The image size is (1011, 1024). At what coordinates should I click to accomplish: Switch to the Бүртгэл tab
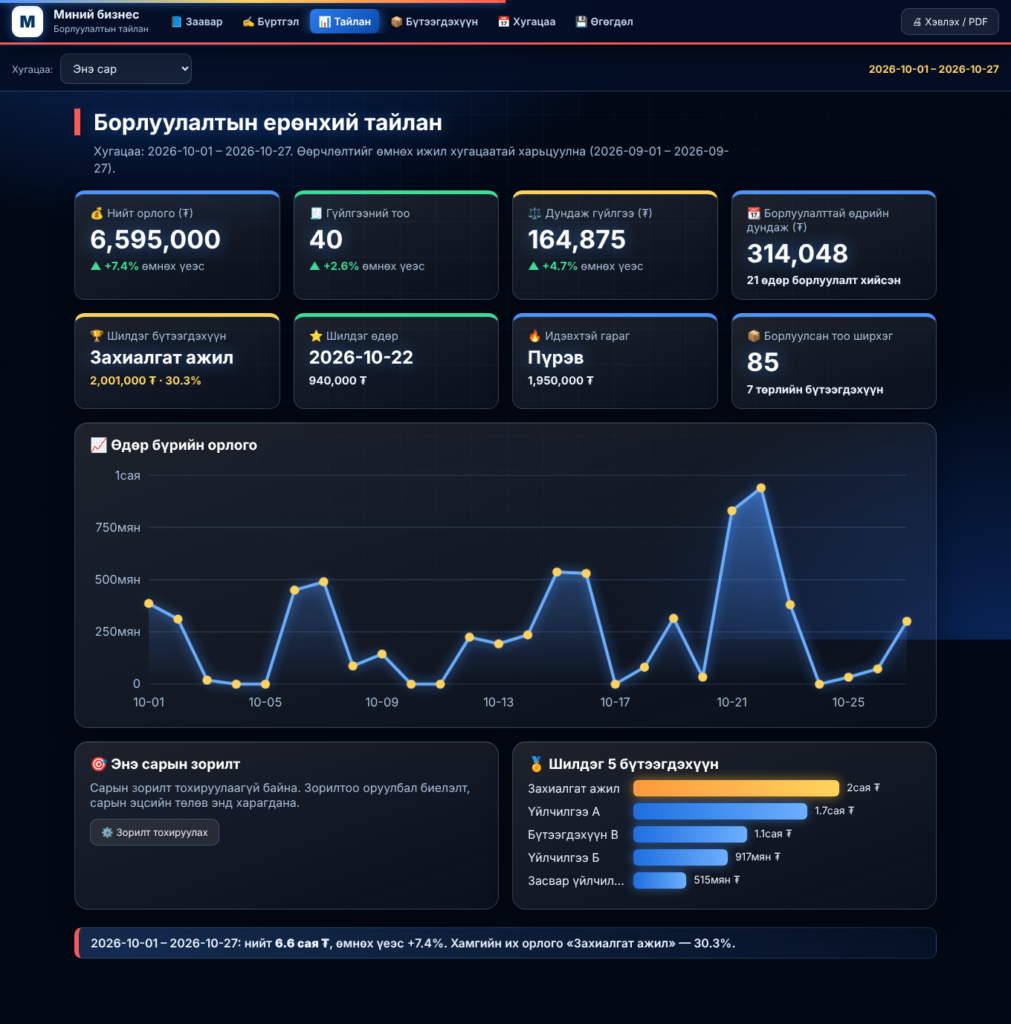coord(270,22)
